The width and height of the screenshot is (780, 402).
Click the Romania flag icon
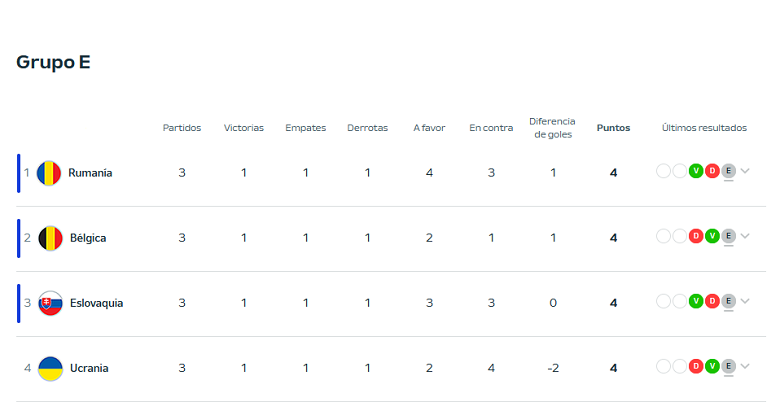point(49,173)
